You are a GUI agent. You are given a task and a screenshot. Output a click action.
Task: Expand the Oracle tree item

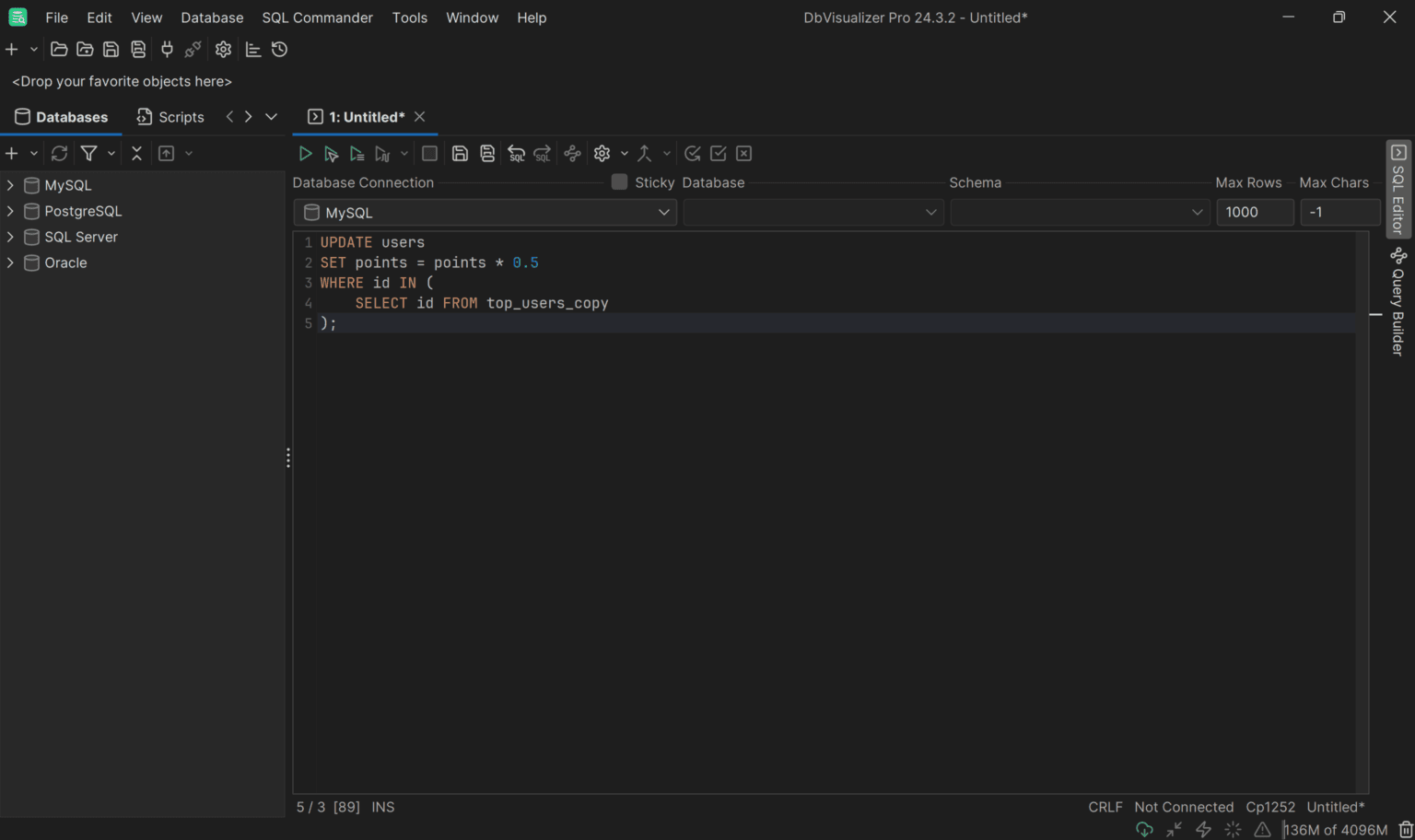pos(9,262)
